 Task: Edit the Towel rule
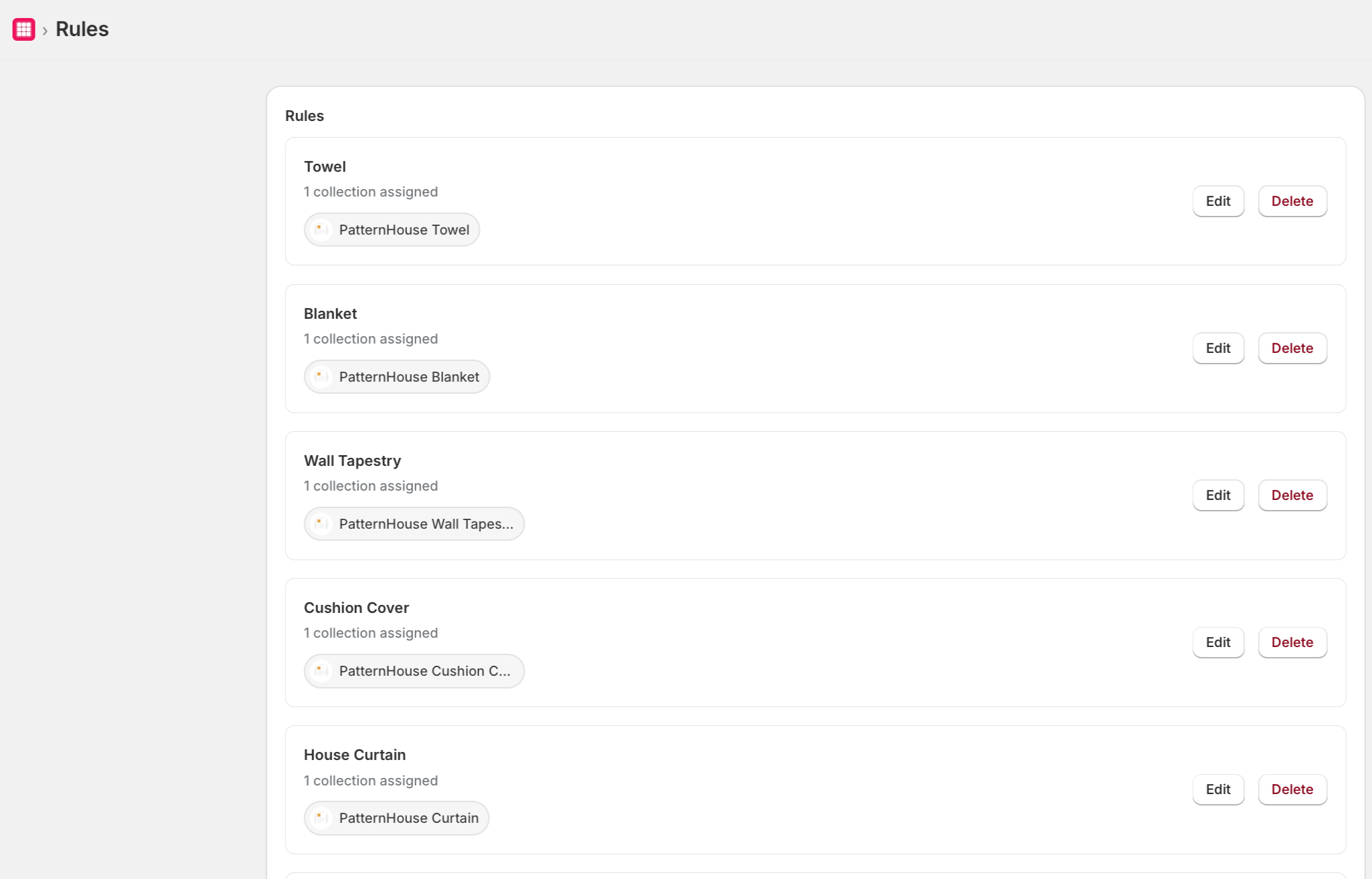click(x=1218, y=201)
